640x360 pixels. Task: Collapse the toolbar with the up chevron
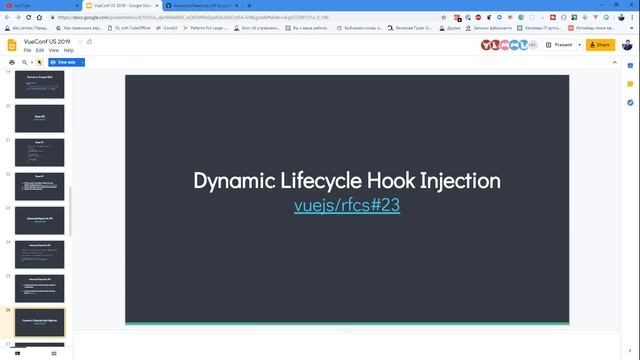[x=614, y=62]
